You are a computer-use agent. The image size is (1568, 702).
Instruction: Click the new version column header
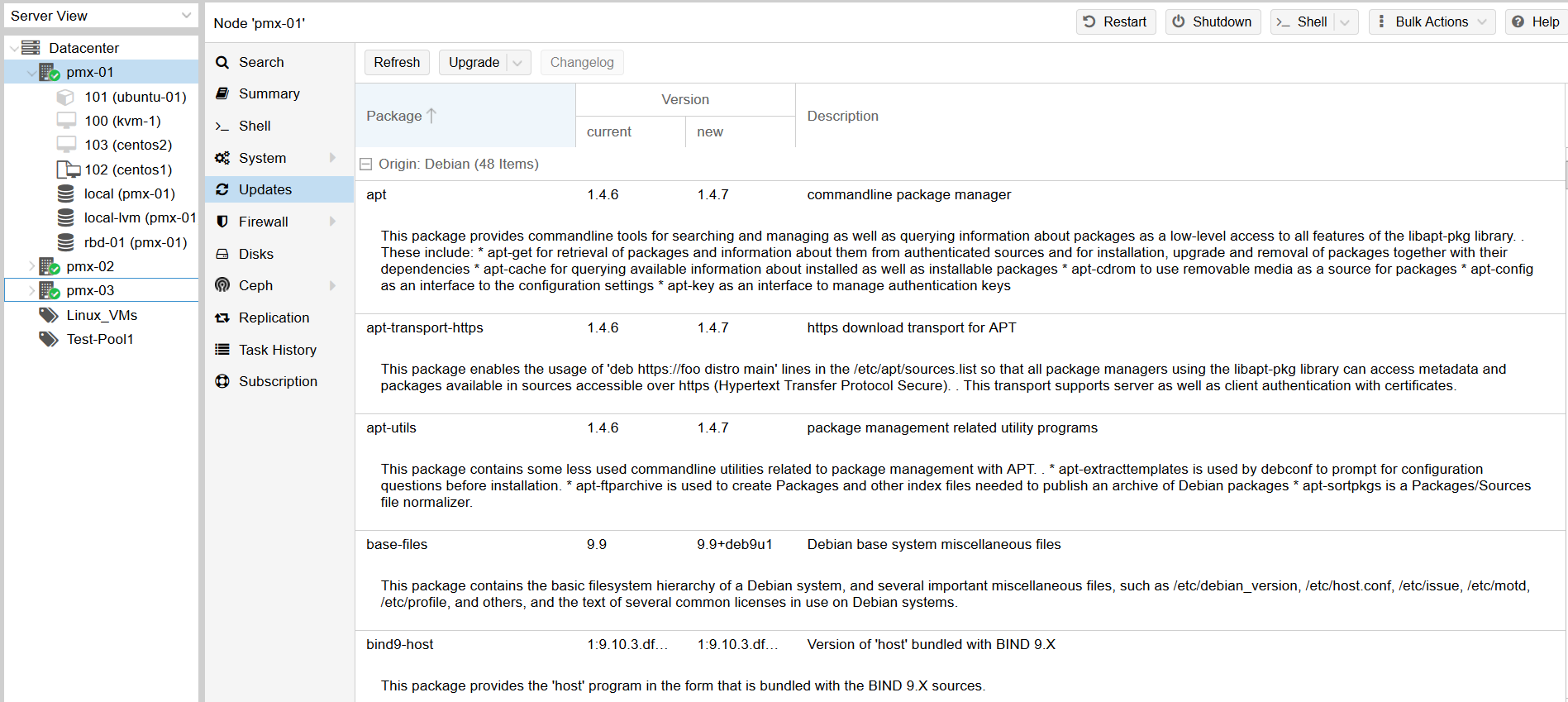point(741,131)
